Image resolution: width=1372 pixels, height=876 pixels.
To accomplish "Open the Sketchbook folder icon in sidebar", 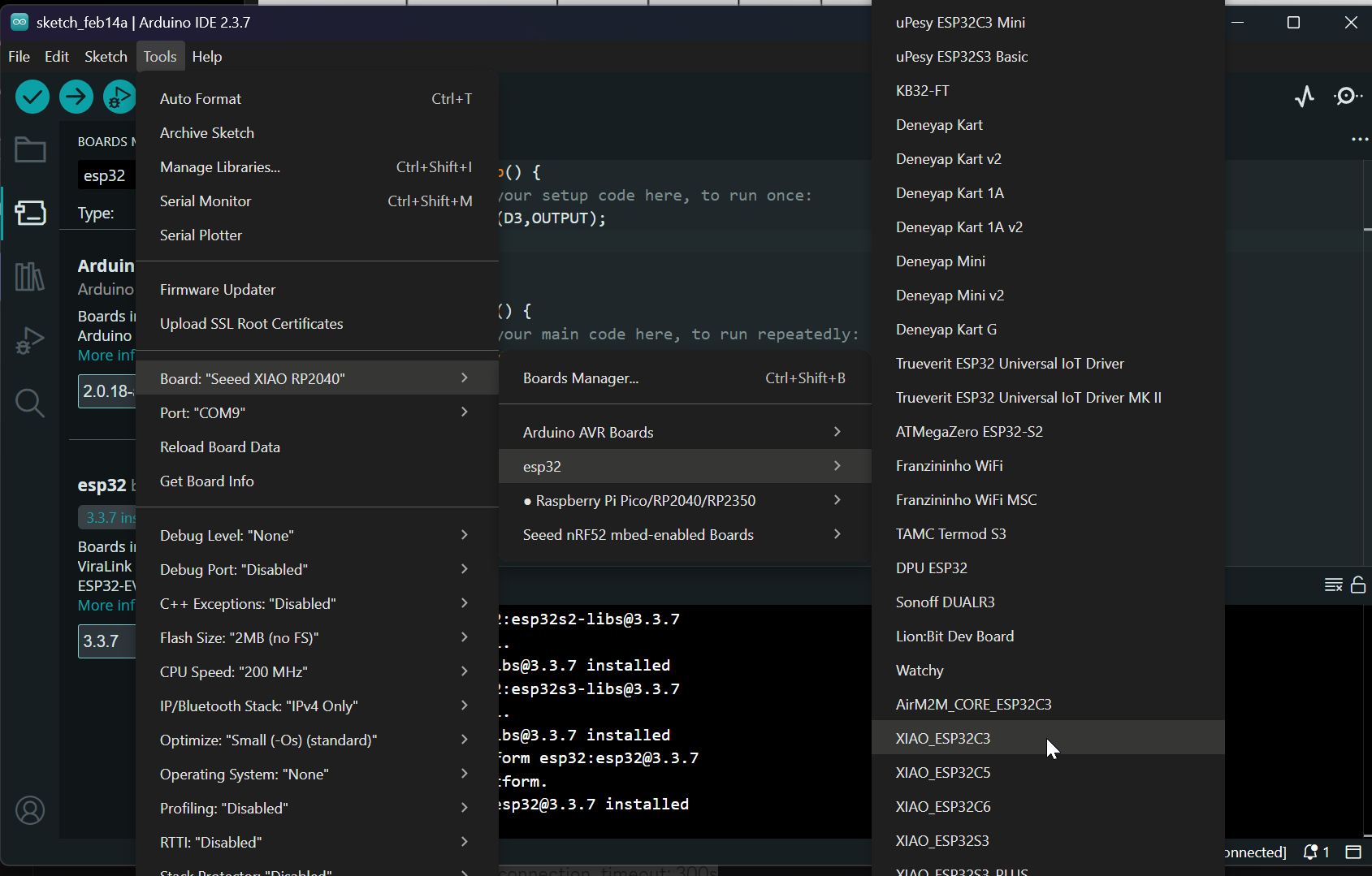I will pyautogui.click(x=29, y=149).
